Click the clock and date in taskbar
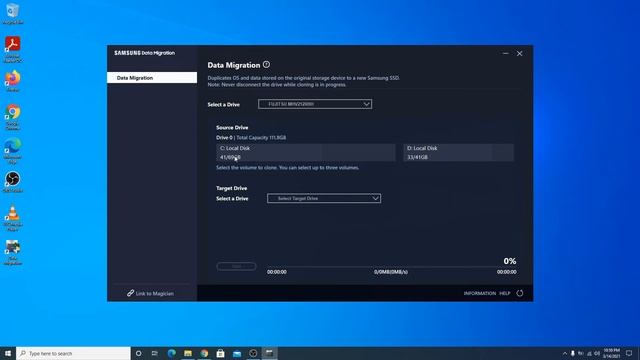The image size is (640, 360). (x=611, y=353)
